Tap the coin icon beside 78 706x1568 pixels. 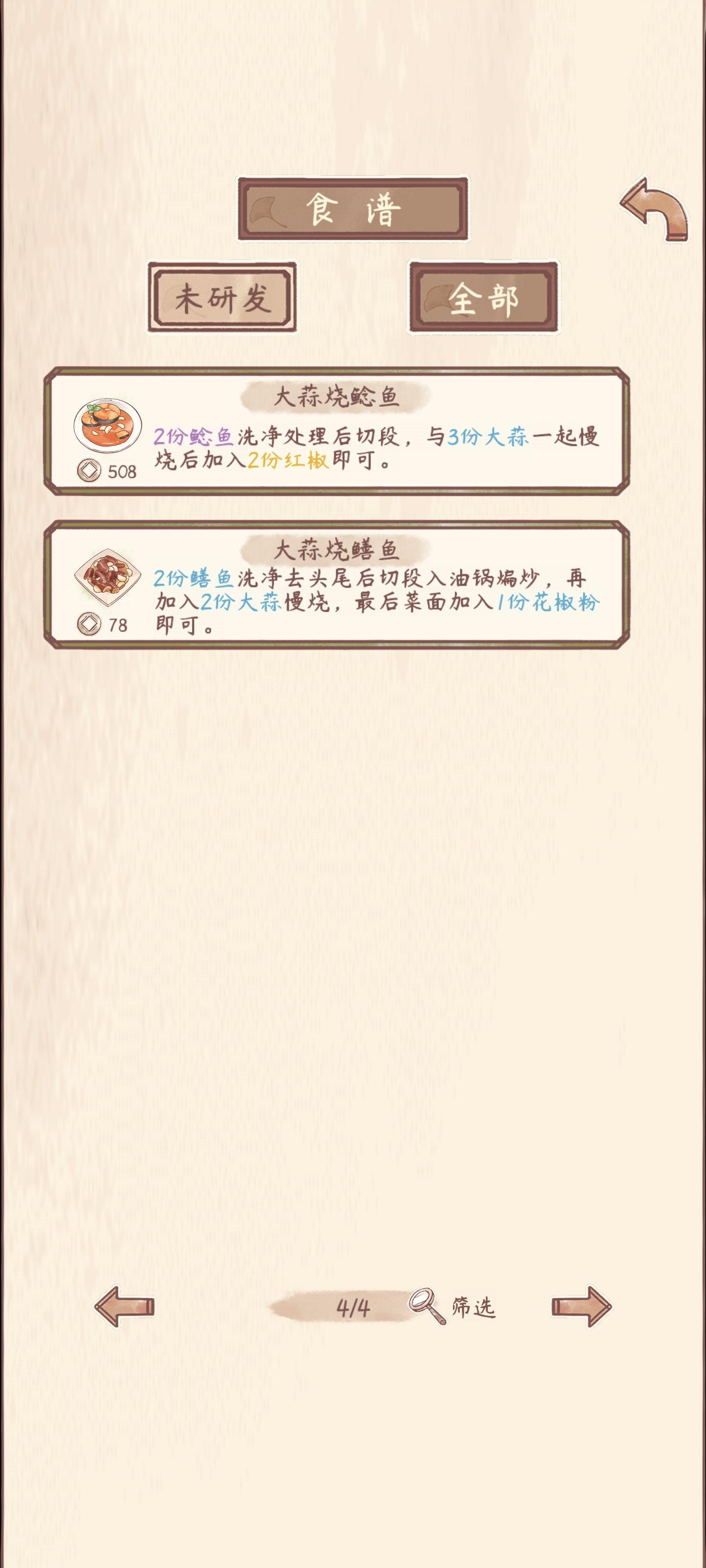(x=89, y=624)
